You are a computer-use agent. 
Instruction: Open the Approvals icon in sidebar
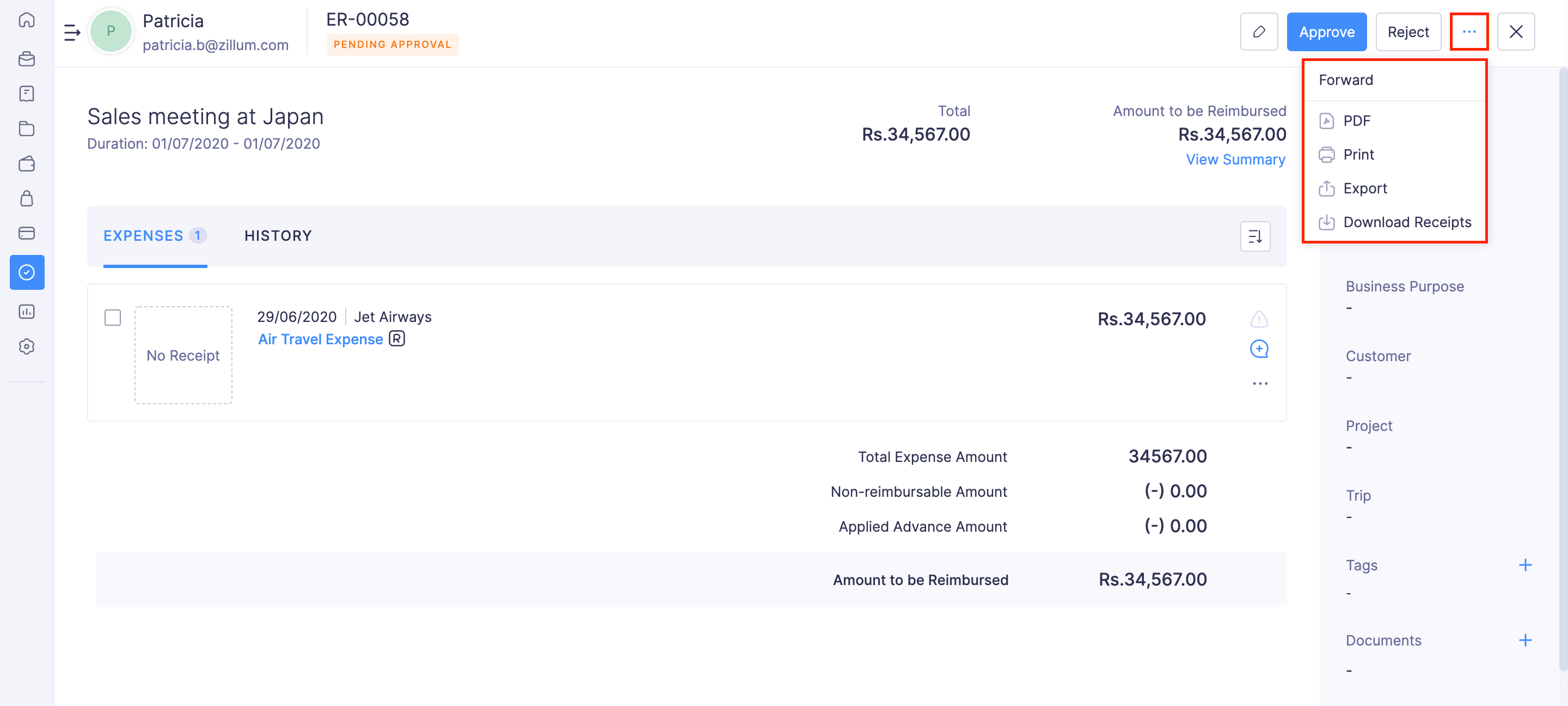pos(27,272)
